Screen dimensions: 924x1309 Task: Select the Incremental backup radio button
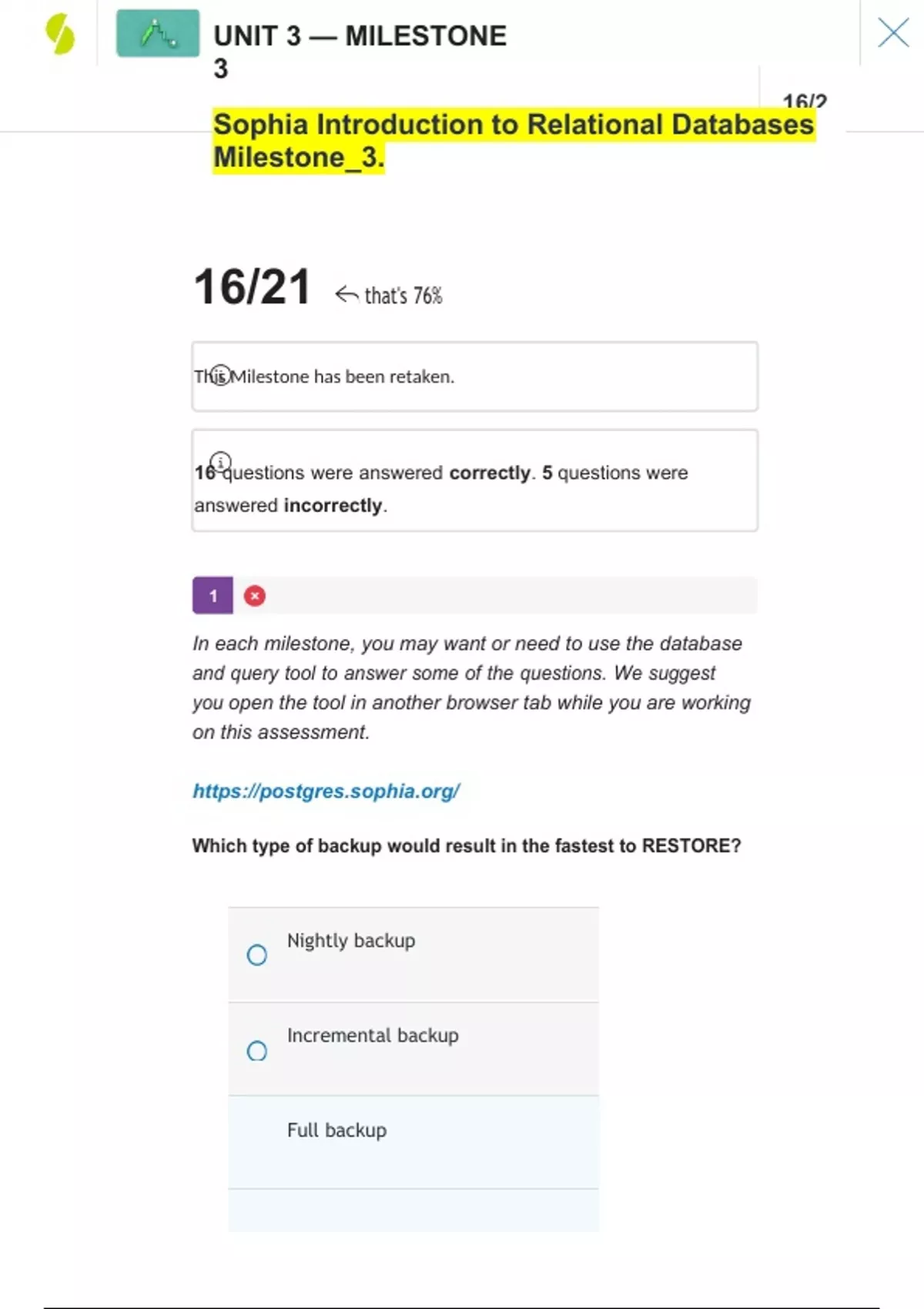(257, 1050)
